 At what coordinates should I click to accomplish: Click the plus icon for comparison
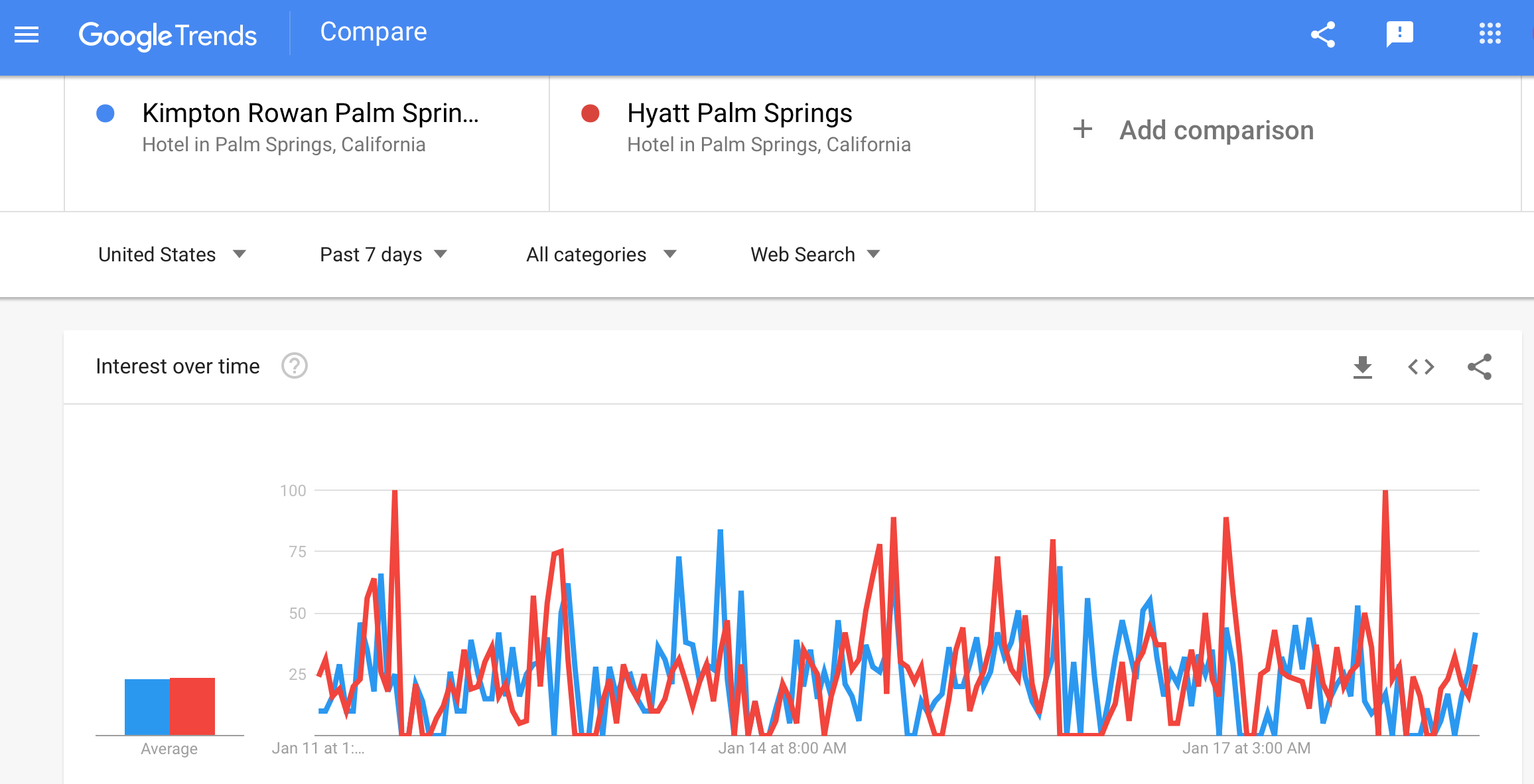point(1082,129)
